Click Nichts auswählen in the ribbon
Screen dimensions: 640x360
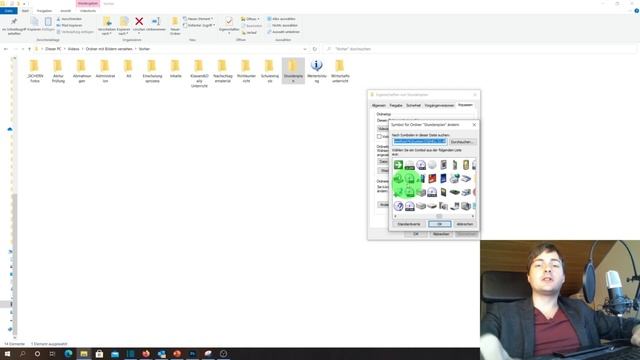[282, 25]
